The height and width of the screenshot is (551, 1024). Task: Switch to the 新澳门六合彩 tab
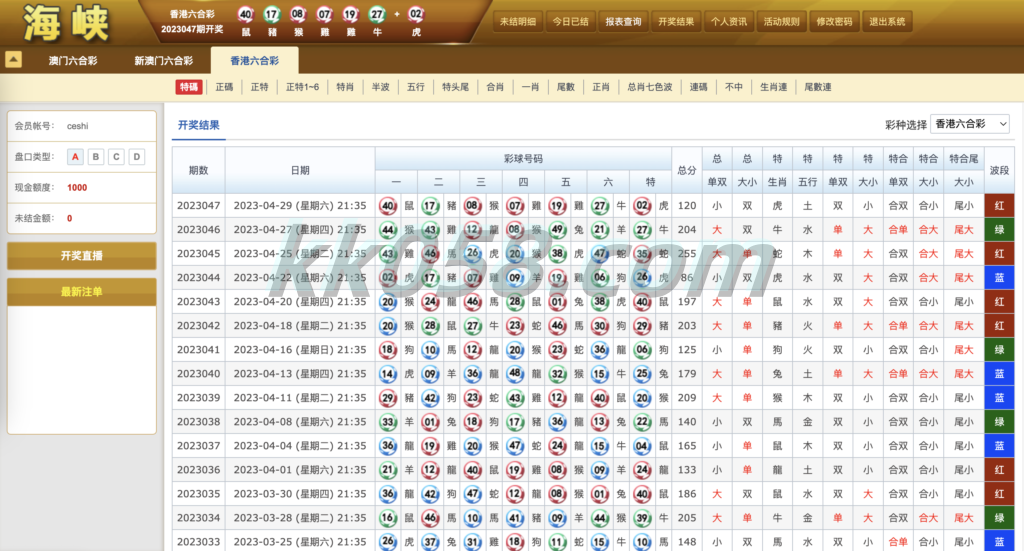tap(164, 61)
